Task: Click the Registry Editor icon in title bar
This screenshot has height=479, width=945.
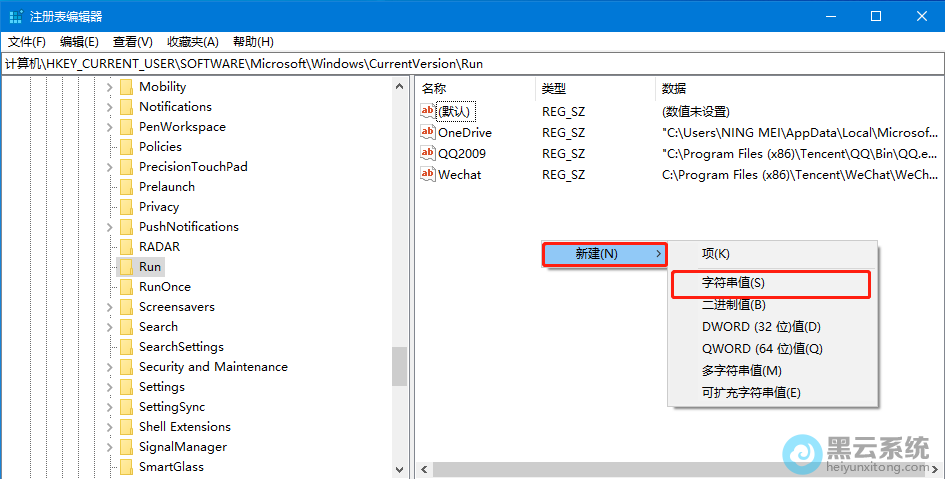Action: point(16,16)
